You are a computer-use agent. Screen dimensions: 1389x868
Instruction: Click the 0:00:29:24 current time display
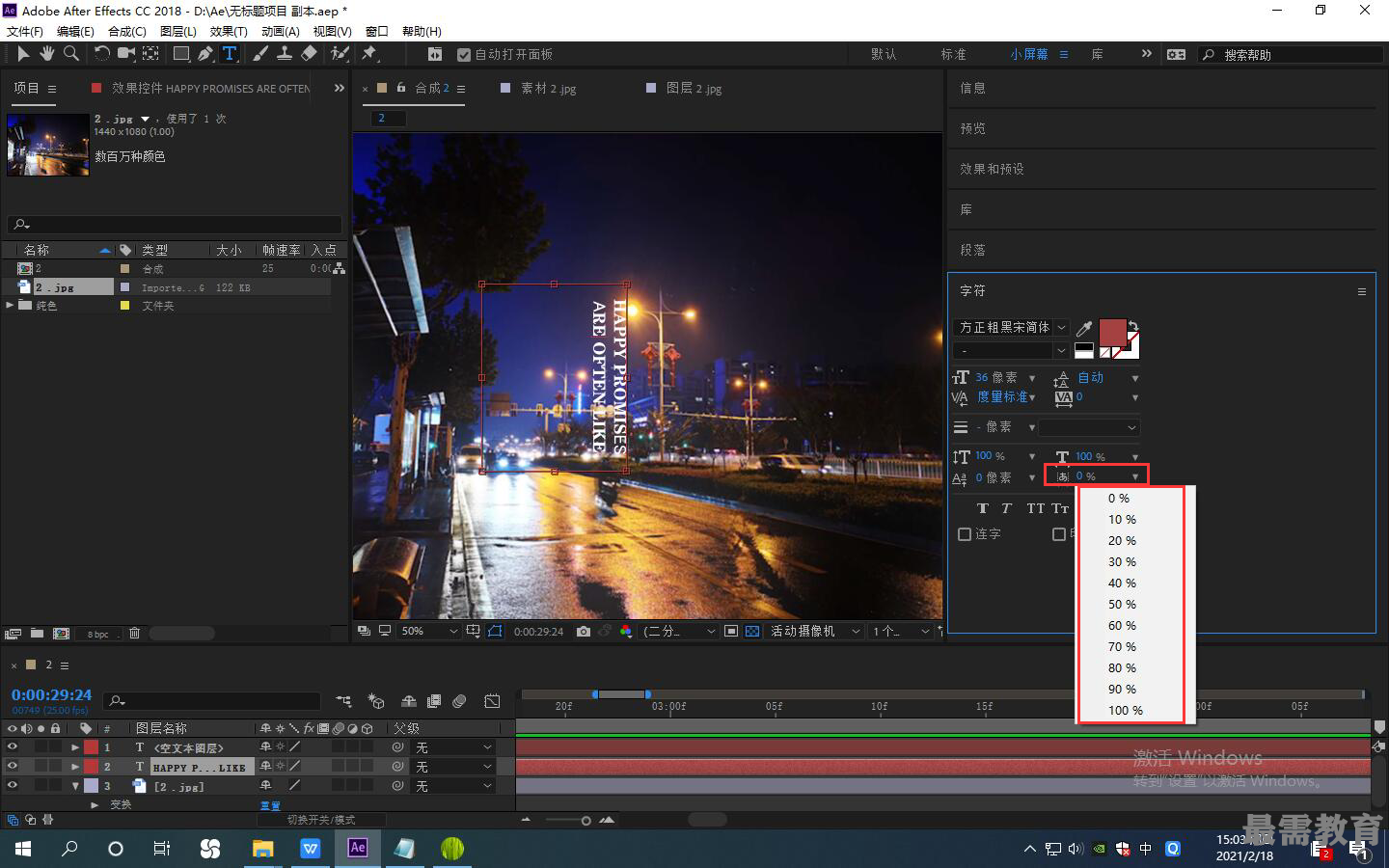tap(51, 695)
